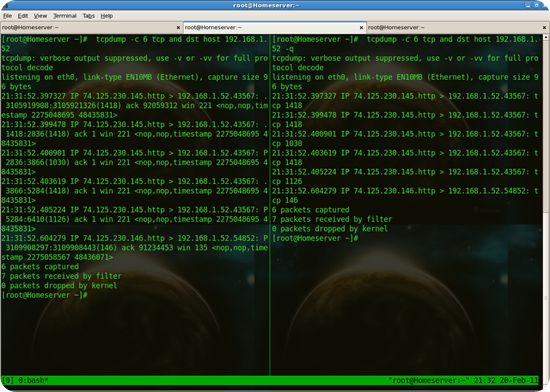Open the Tabs menu

coord(89,16)
